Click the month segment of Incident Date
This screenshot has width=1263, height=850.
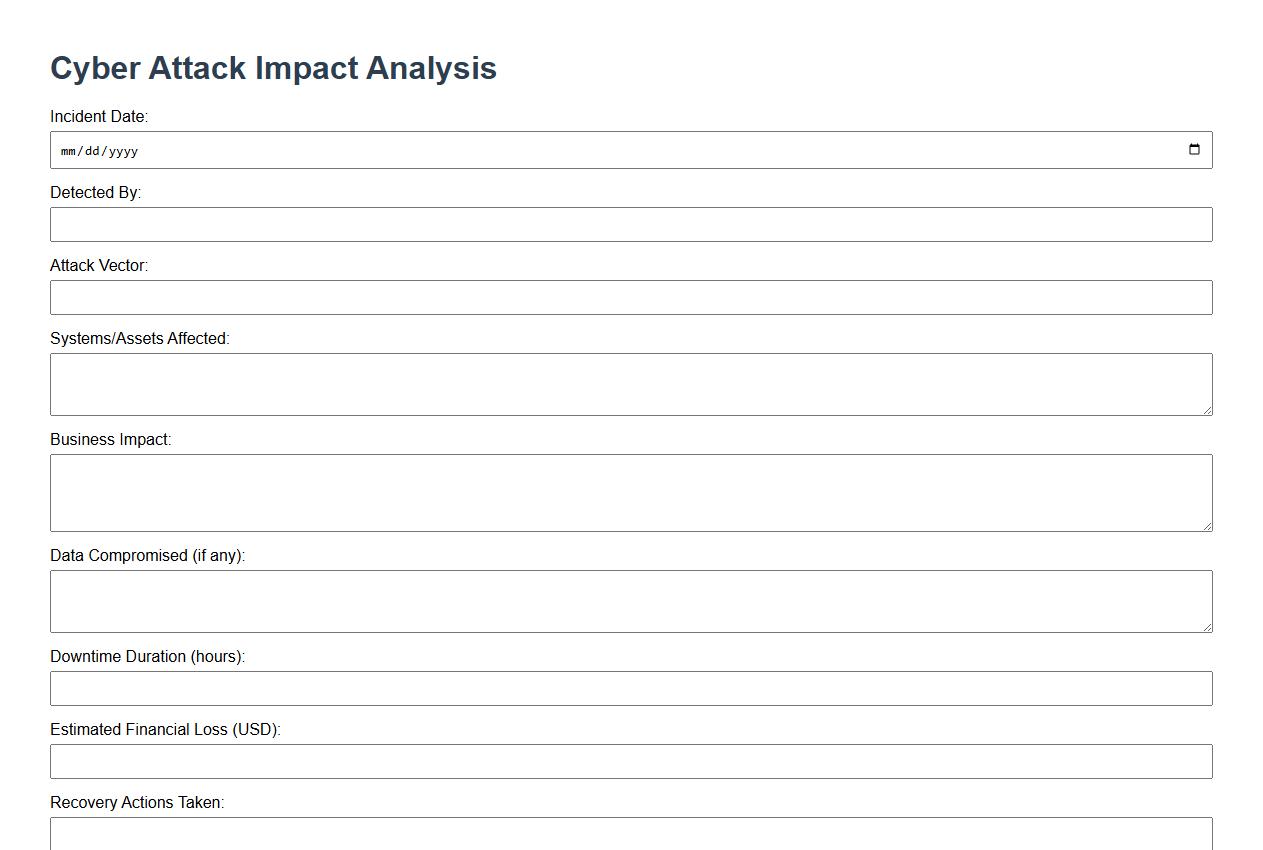point(68,151)
